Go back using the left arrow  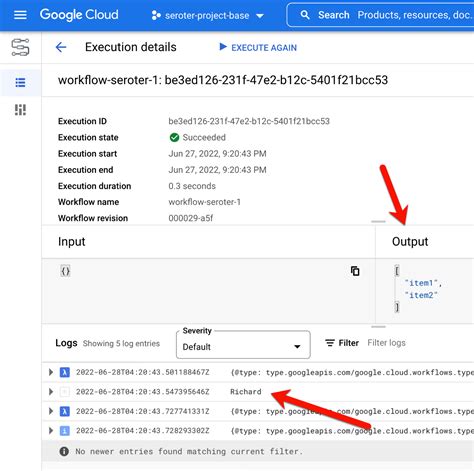coord(61,47)
